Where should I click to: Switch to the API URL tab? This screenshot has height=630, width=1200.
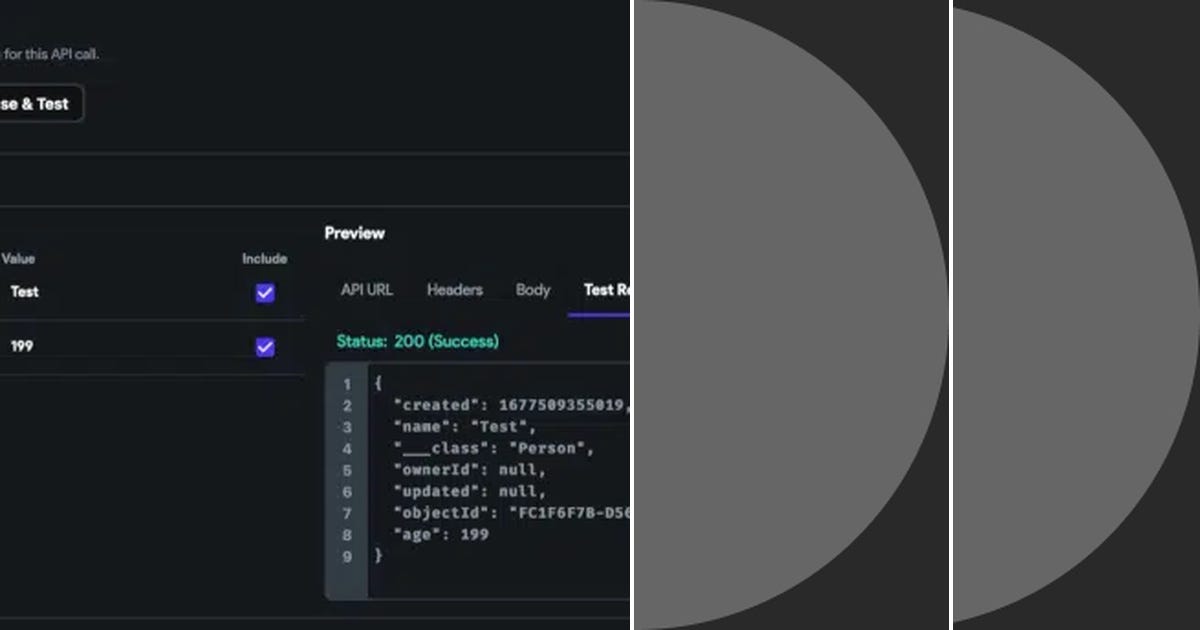point(365,290)
